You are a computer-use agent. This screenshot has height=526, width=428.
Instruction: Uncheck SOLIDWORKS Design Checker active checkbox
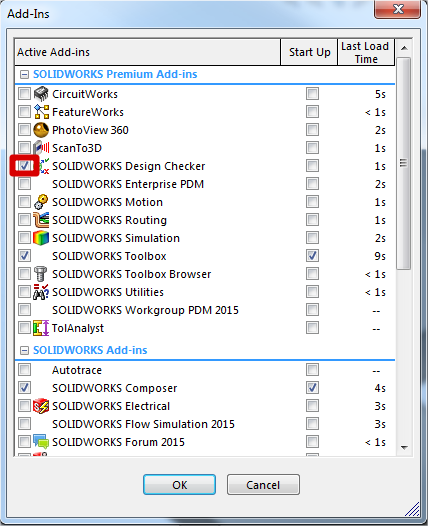24,166
